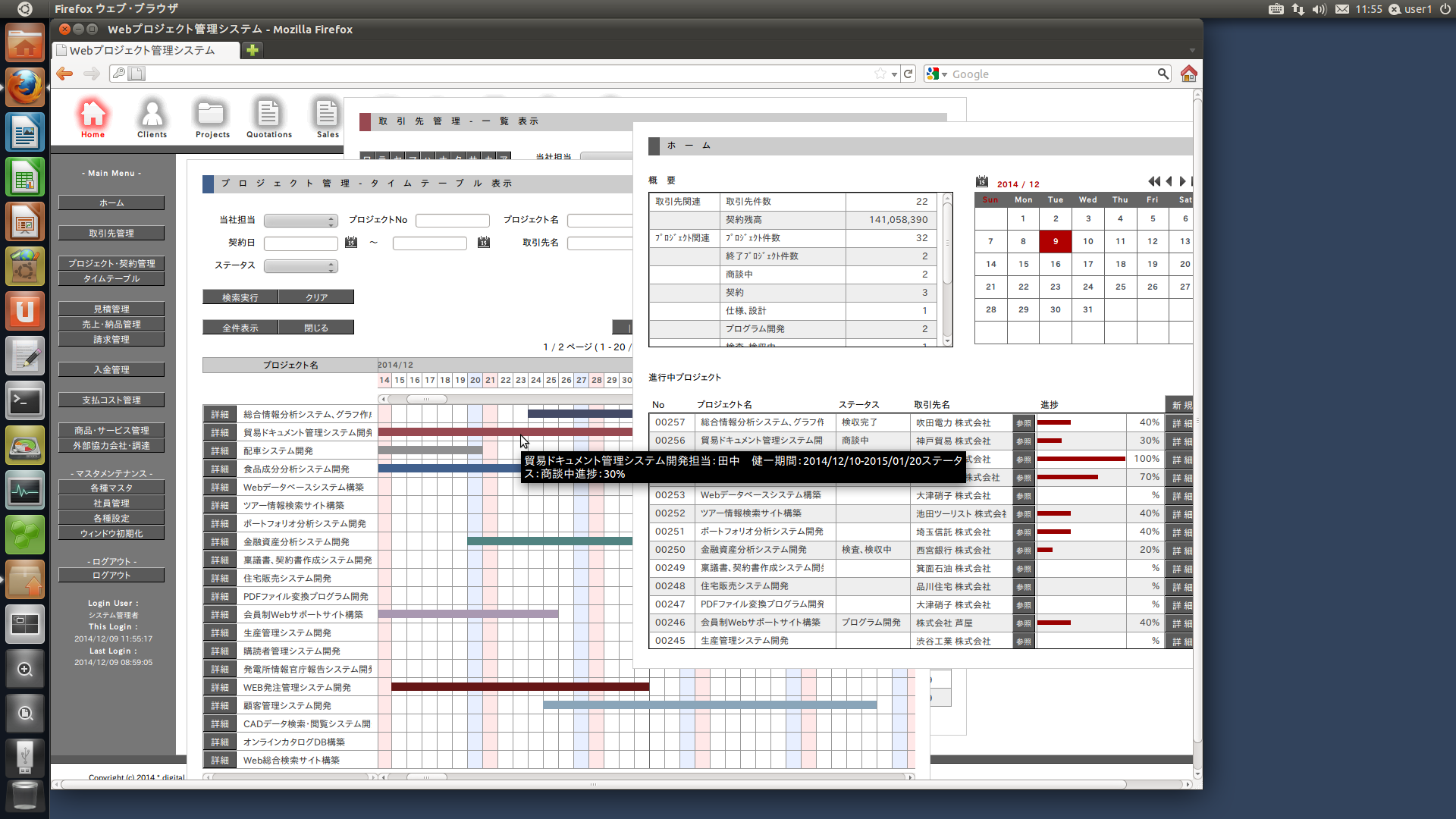Image resolution: width=1456 pixels, height=819 pixels.
Task: Click 詳細 for 金融資産分析システム開発 timetable row
Action: (220, 542)
